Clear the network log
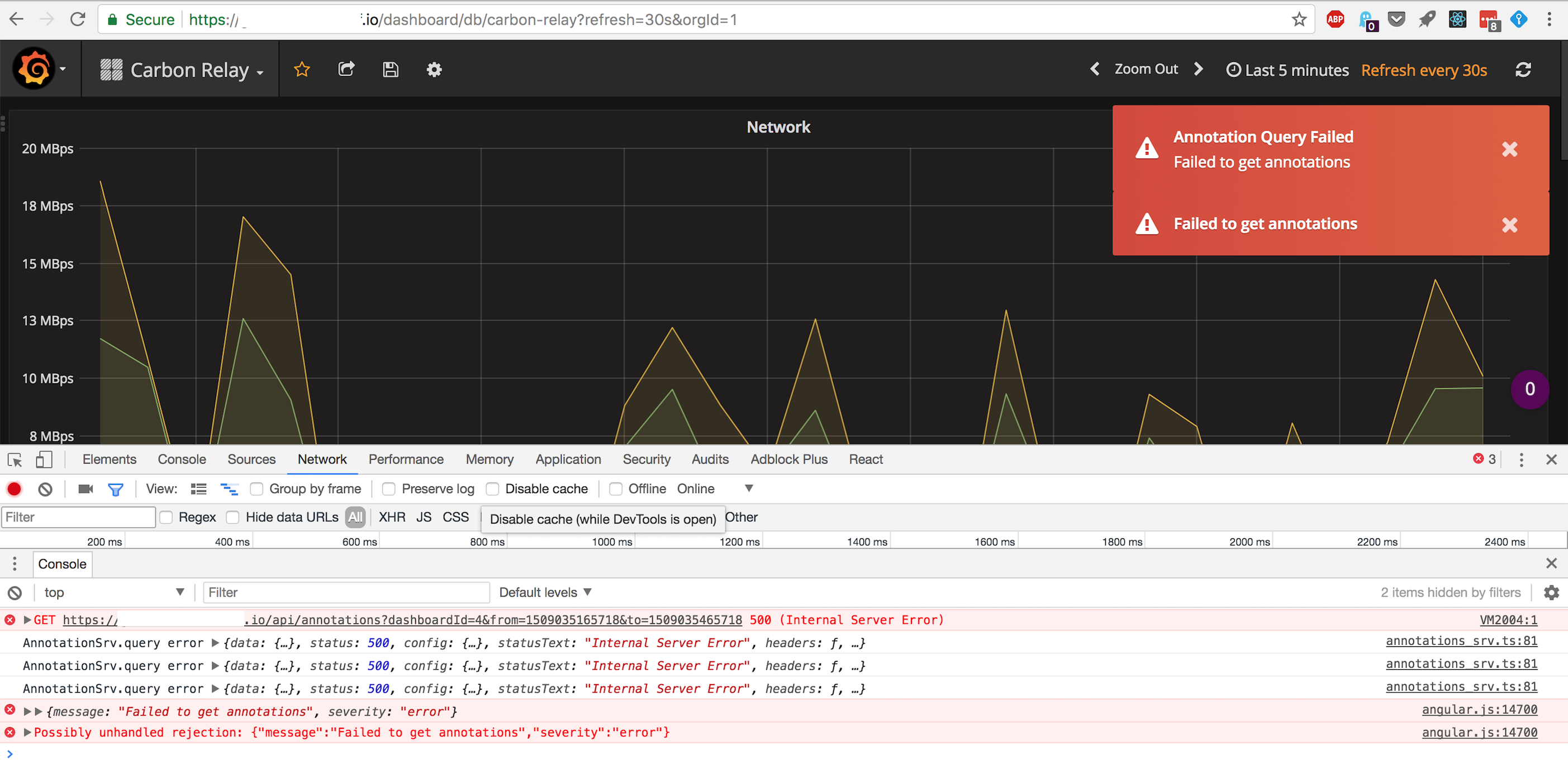The width and height of the screenshot is (1568, 773). (x=45, y=488)
